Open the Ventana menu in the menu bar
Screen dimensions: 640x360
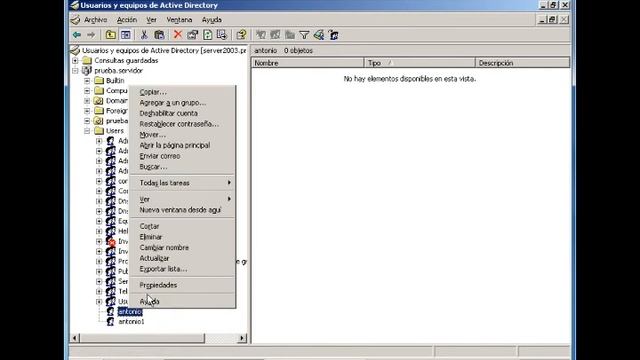click(179, 20)
